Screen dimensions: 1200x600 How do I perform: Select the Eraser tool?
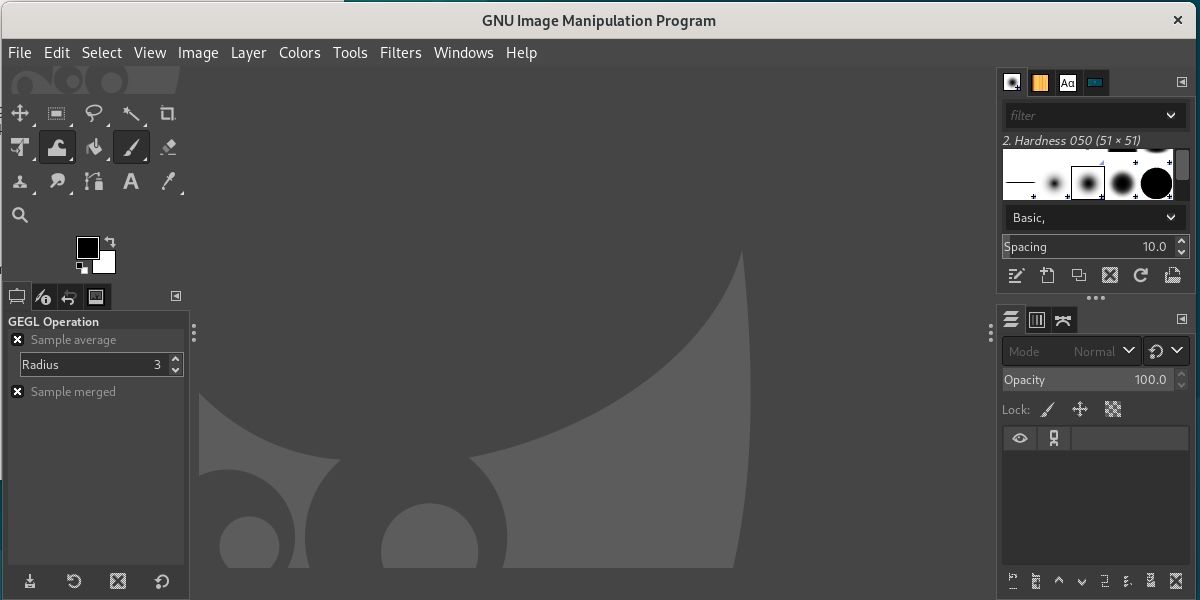[168, 147]
